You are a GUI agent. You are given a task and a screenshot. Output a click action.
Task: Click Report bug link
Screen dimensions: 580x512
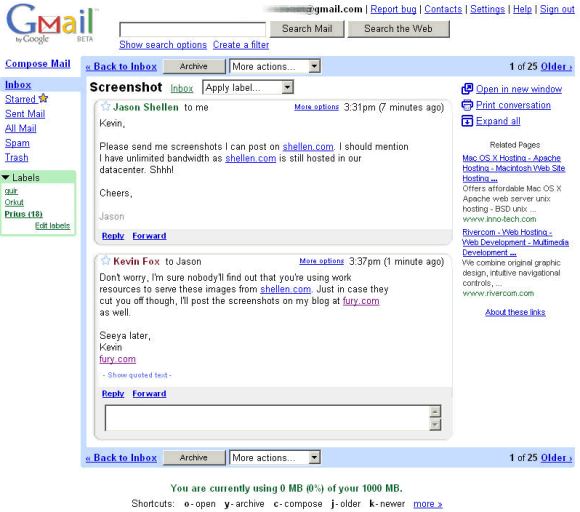[394, 9]
